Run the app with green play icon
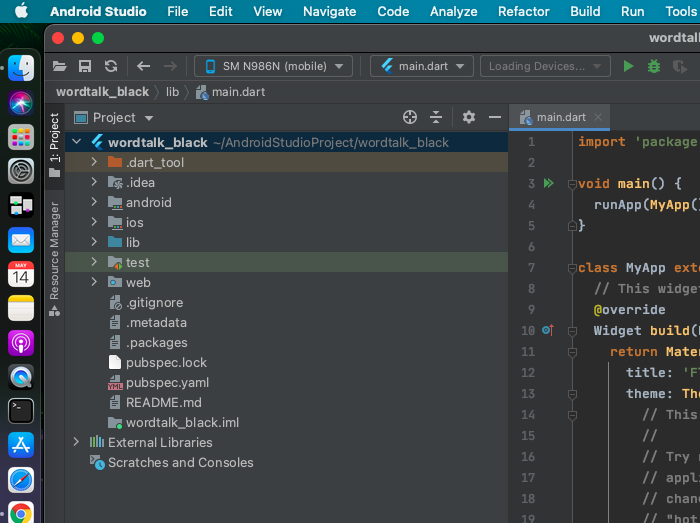This screenshot has height=523, width=700. tap(628, 66)
